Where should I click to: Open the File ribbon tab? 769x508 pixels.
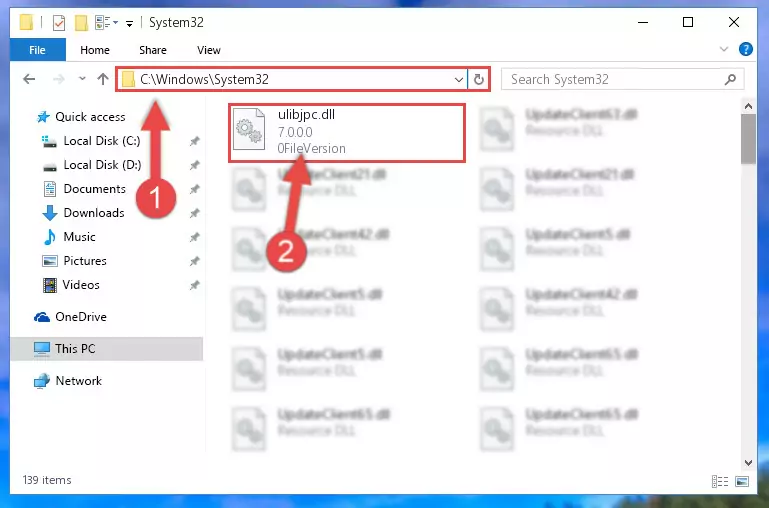(x=37, y=50)
